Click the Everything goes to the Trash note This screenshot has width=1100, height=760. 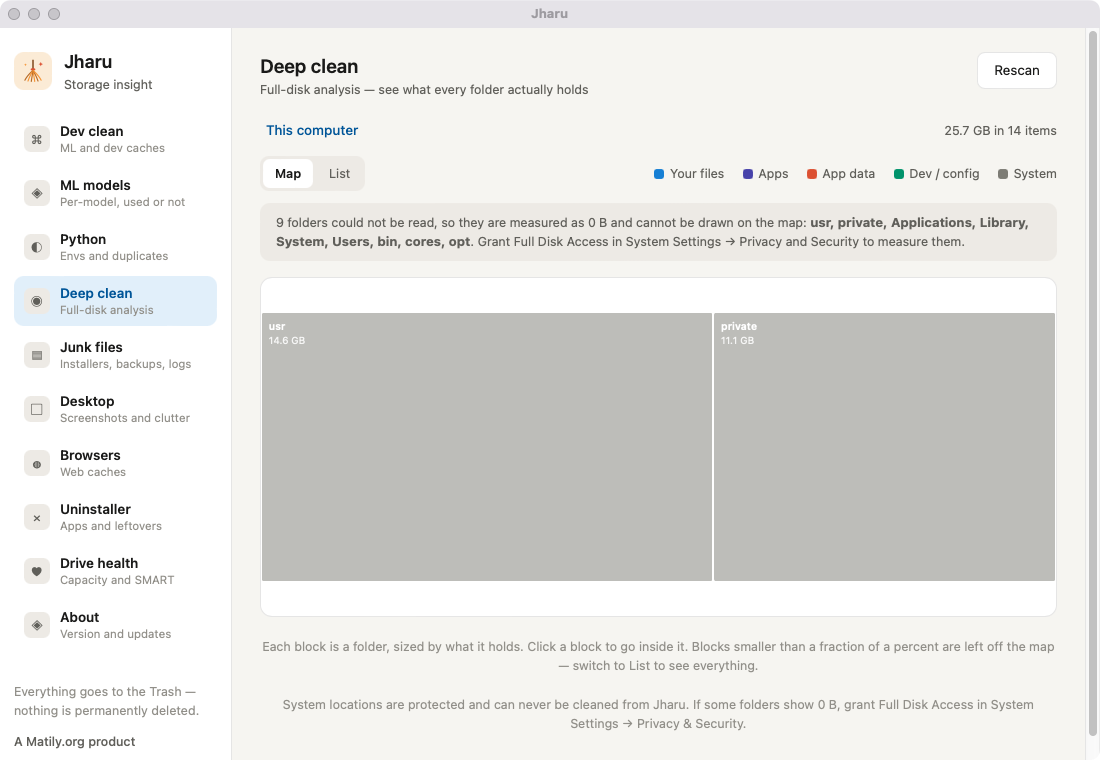pos(107,701)
